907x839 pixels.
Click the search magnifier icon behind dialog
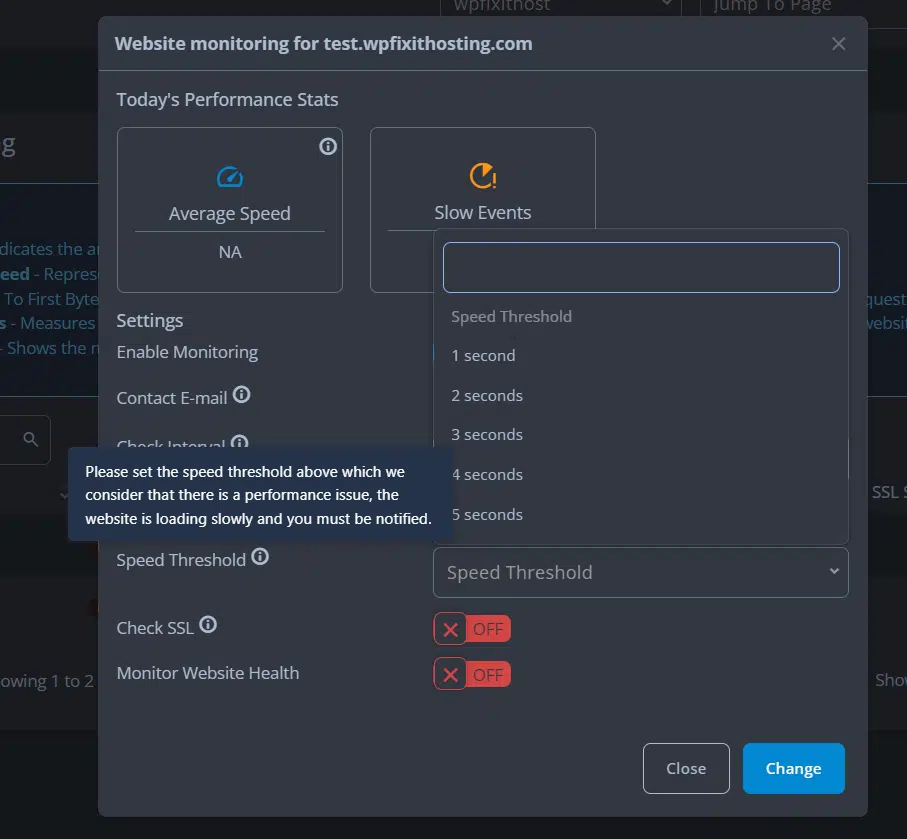31,439
